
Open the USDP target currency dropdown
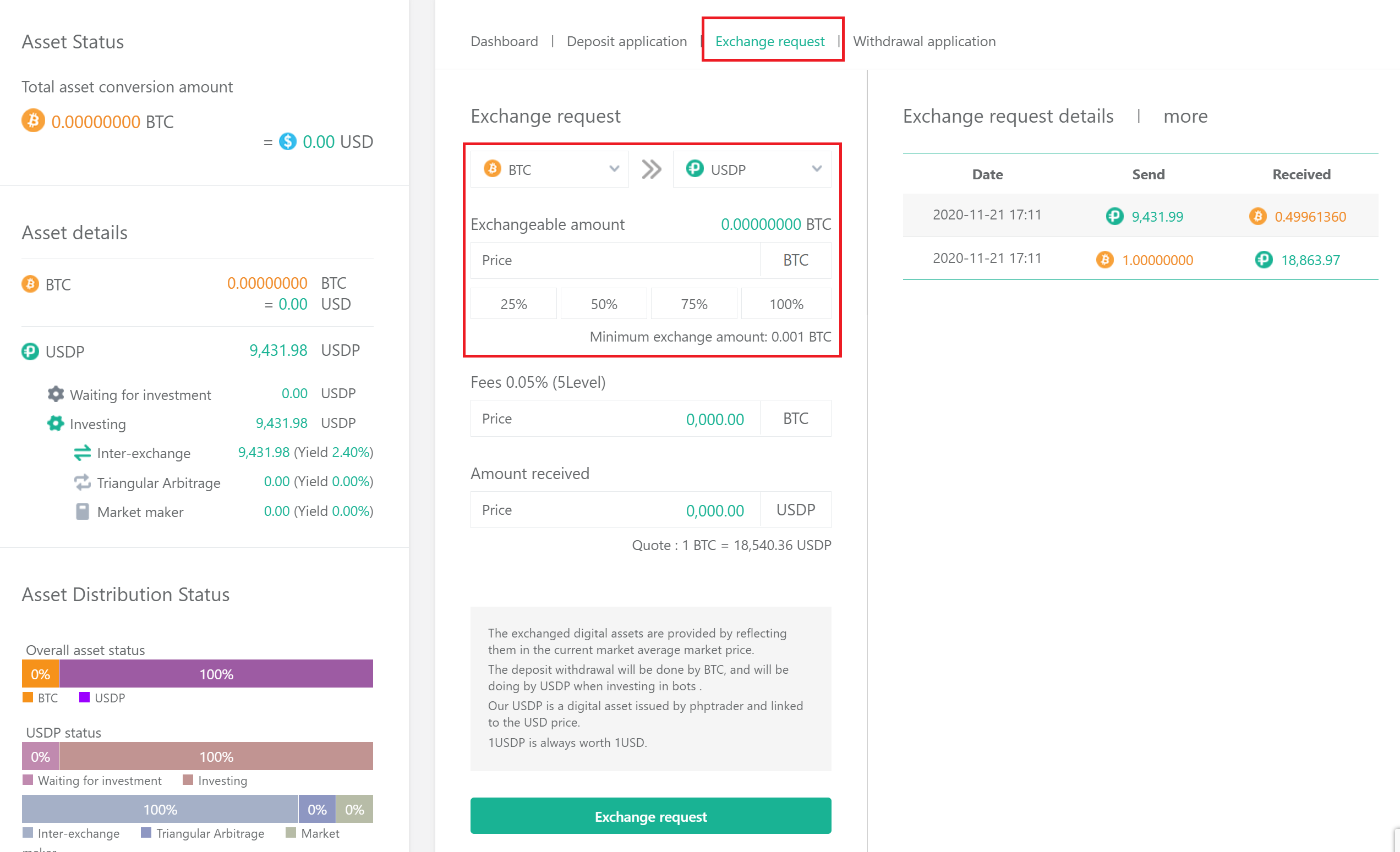[751, 169]
